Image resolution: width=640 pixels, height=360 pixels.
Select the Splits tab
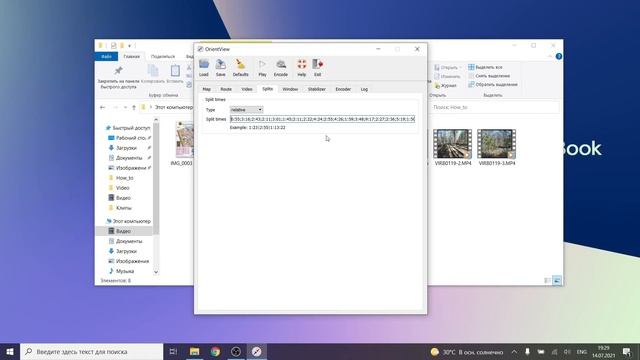click(x=267, y=89)
